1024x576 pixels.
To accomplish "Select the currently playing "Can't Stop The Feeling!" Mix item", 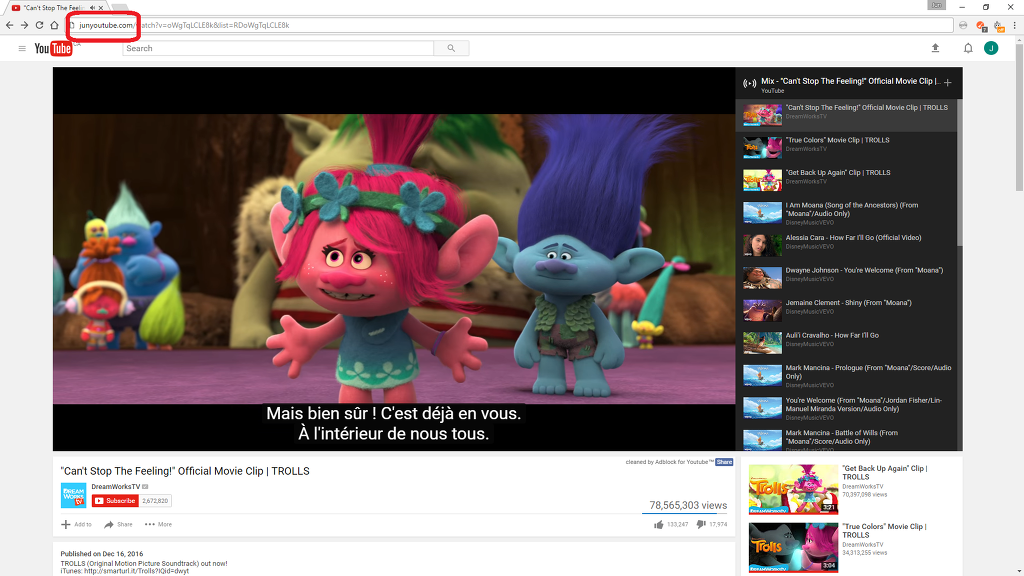I will [x=846, y=115].
